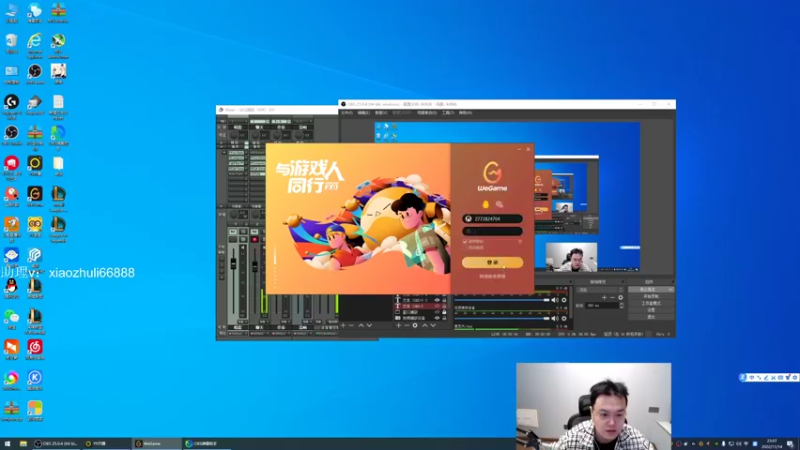Open WeGame desktop shortcut
The width and height of the screenshot is (800, 450).
[x=35, y=196]
